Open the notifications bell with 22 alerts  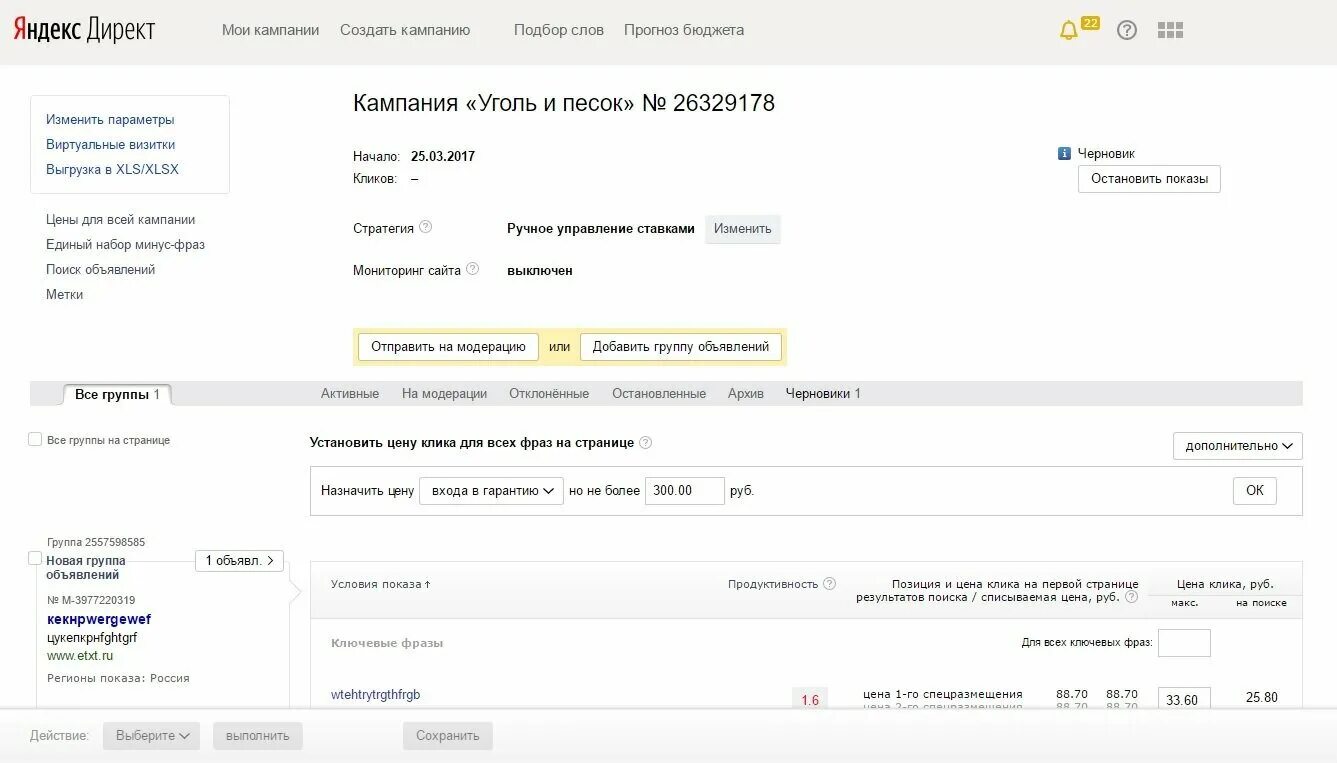1069,30
